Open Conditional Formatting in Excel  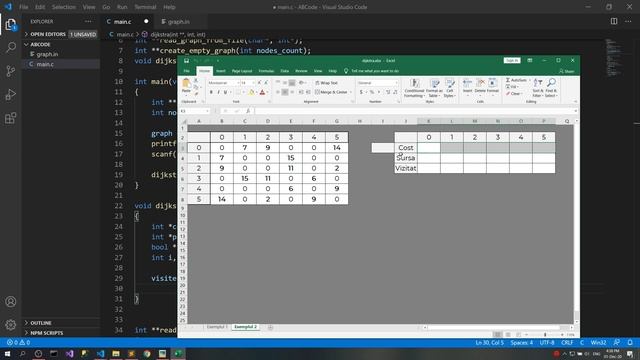point(414,88)
